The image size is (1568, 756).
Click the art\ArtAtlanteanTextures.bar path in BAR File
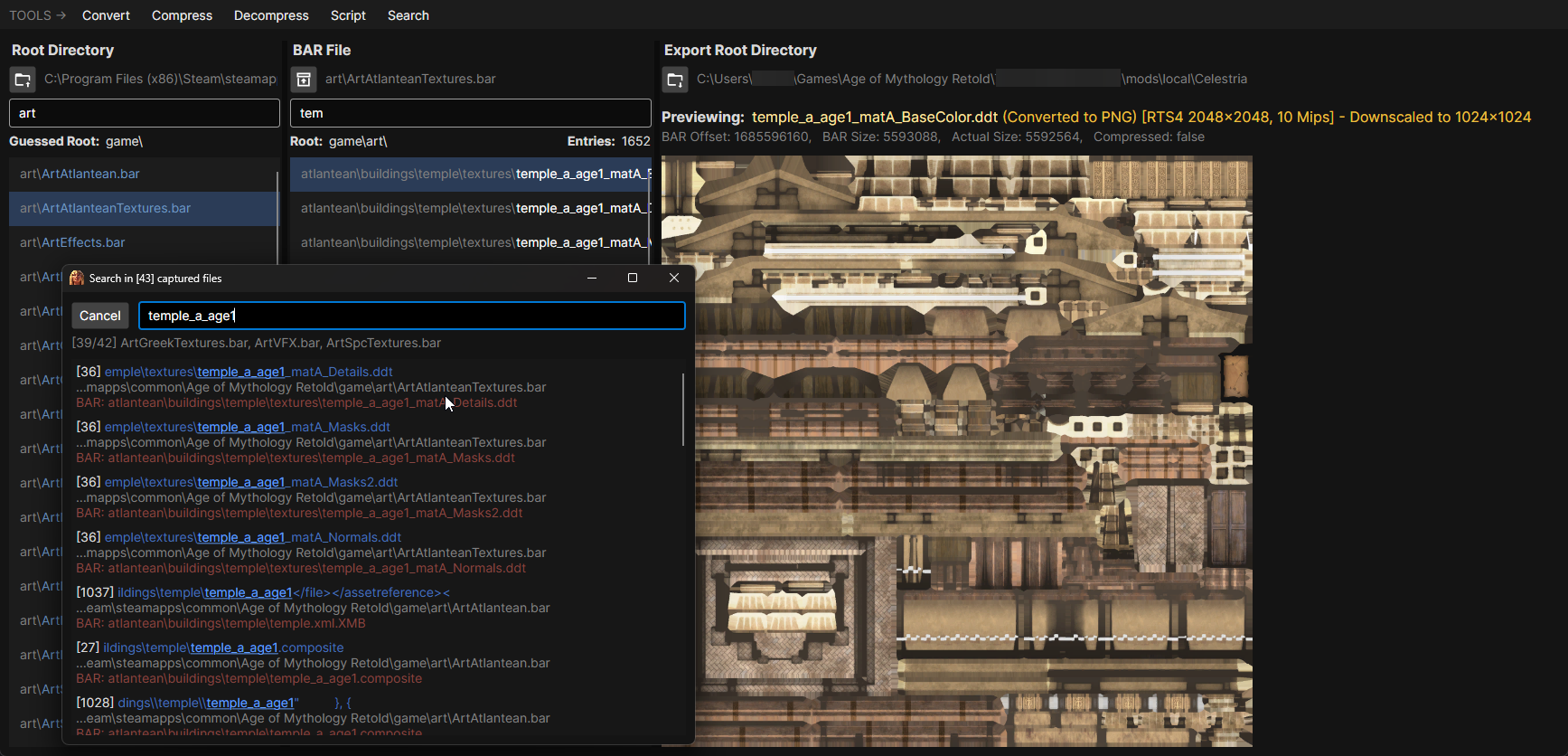(410, 79)
